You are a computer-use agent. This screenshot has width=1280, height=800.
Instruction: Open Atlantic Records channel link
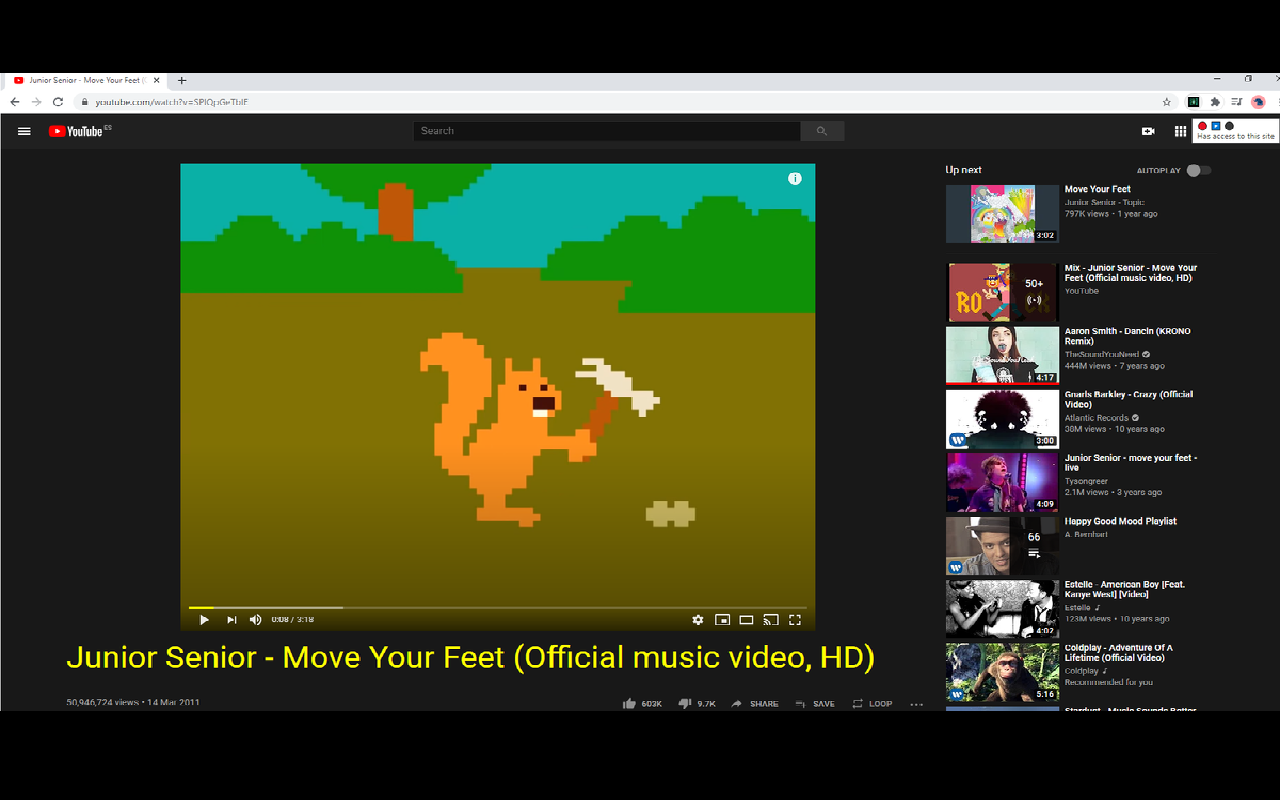(x=1096, y=418)
